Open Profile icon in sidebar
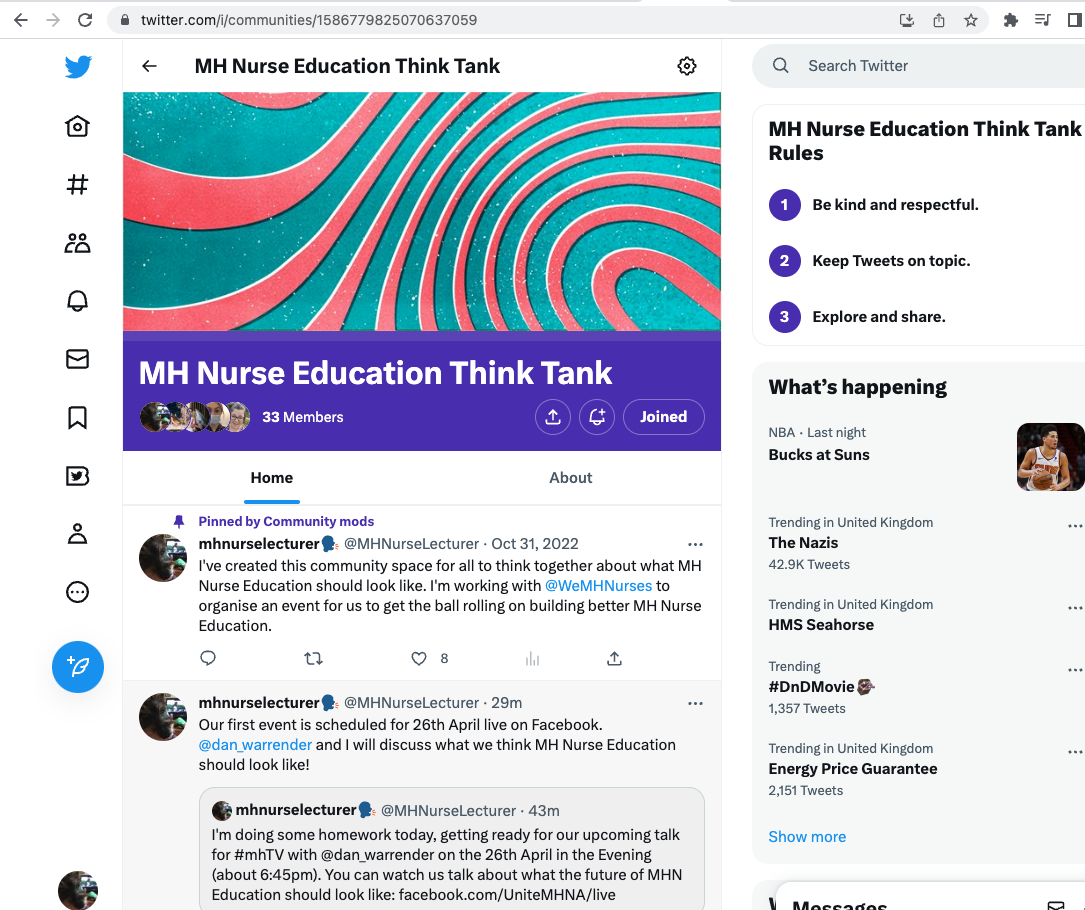This screenshot has width=1085, height=910. click(x=78, y=534)
